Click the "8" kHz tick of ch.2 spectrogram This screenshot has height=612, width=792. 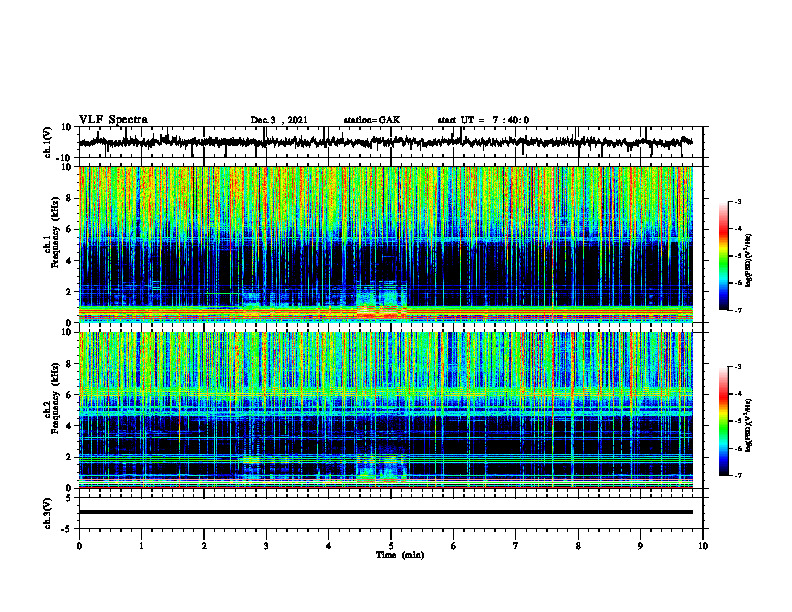tap(69, 364)
